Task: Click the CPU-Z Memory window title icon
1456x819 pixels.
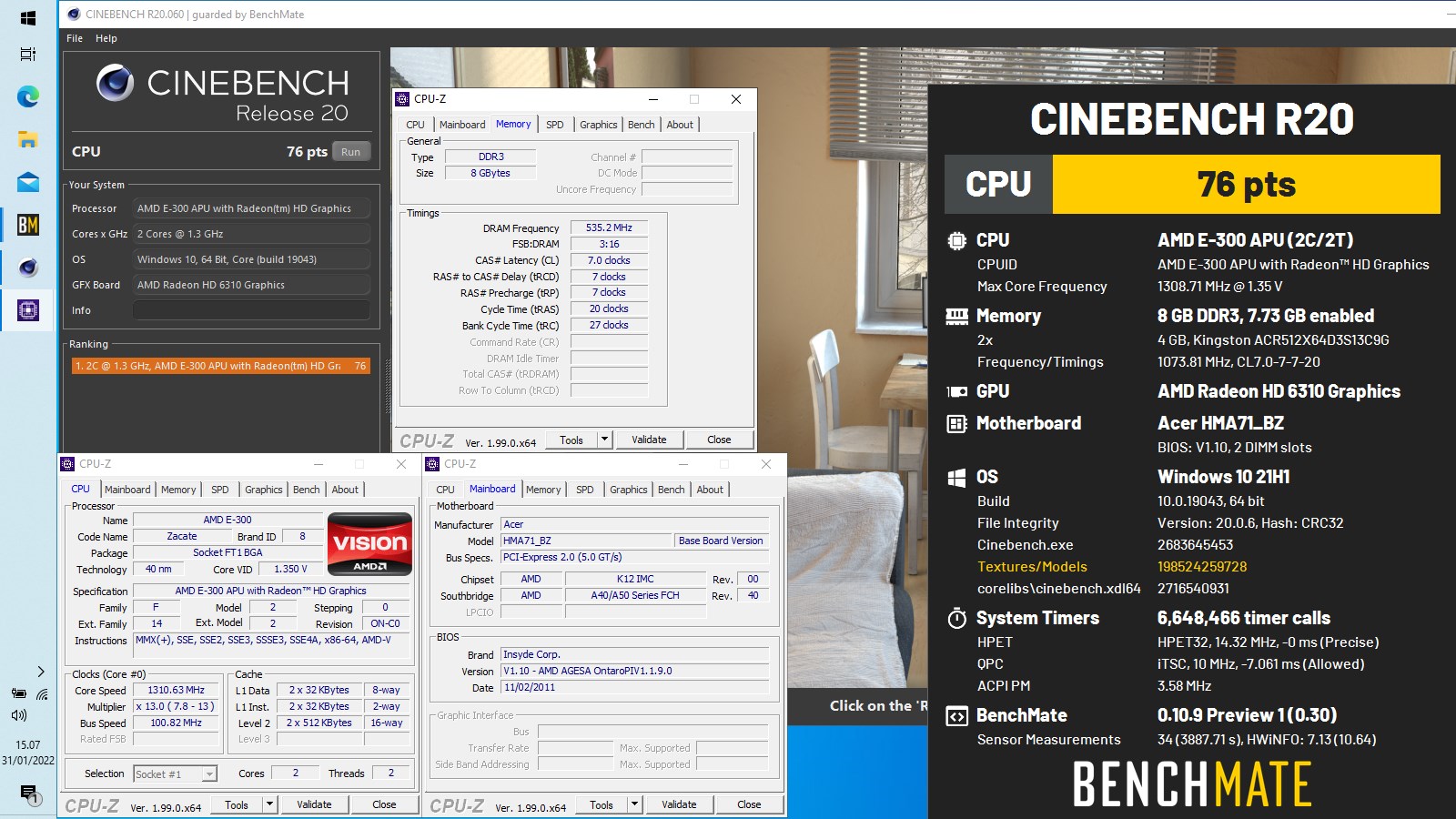Action: [x=403, y=99]
